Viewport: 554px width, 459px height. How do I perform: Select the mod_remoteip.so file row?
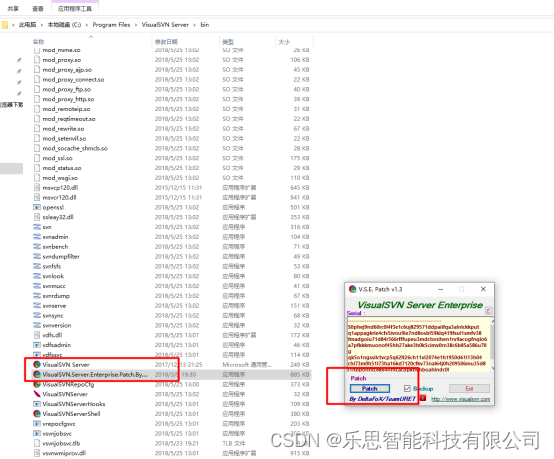tap(171, 109)
